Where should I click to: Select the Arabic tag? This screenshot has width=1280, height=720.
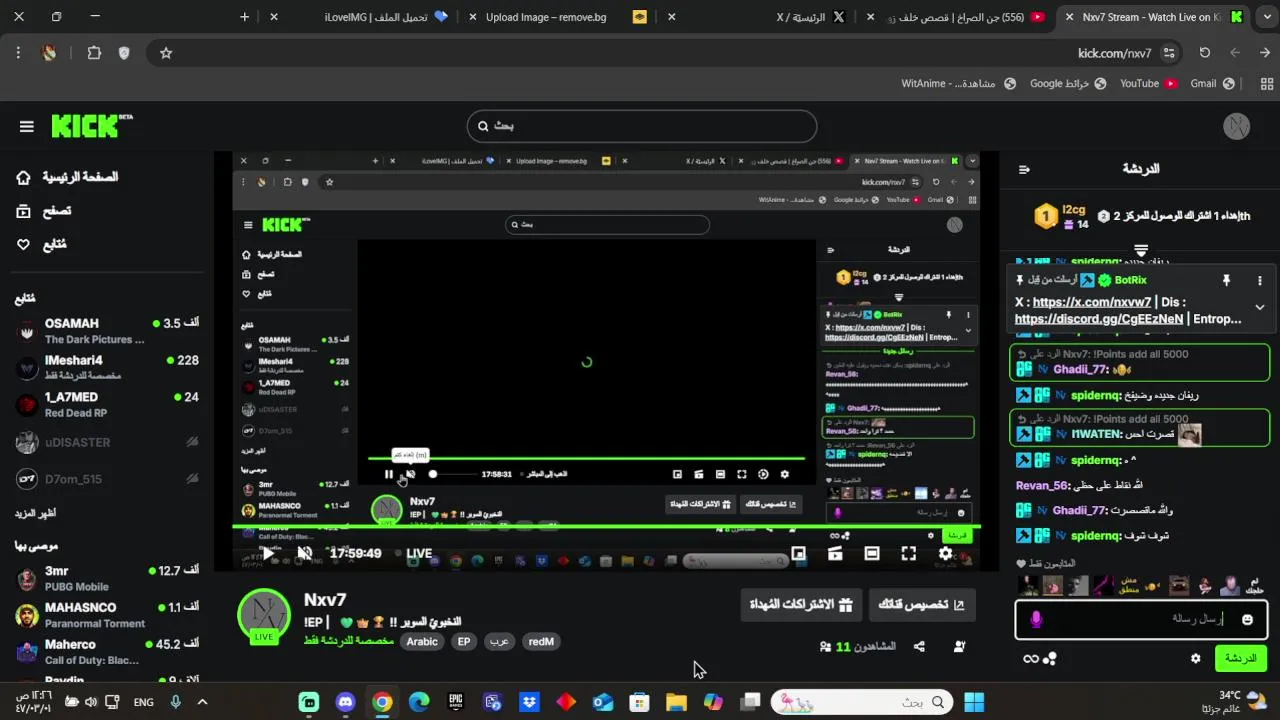coord(422,642)
